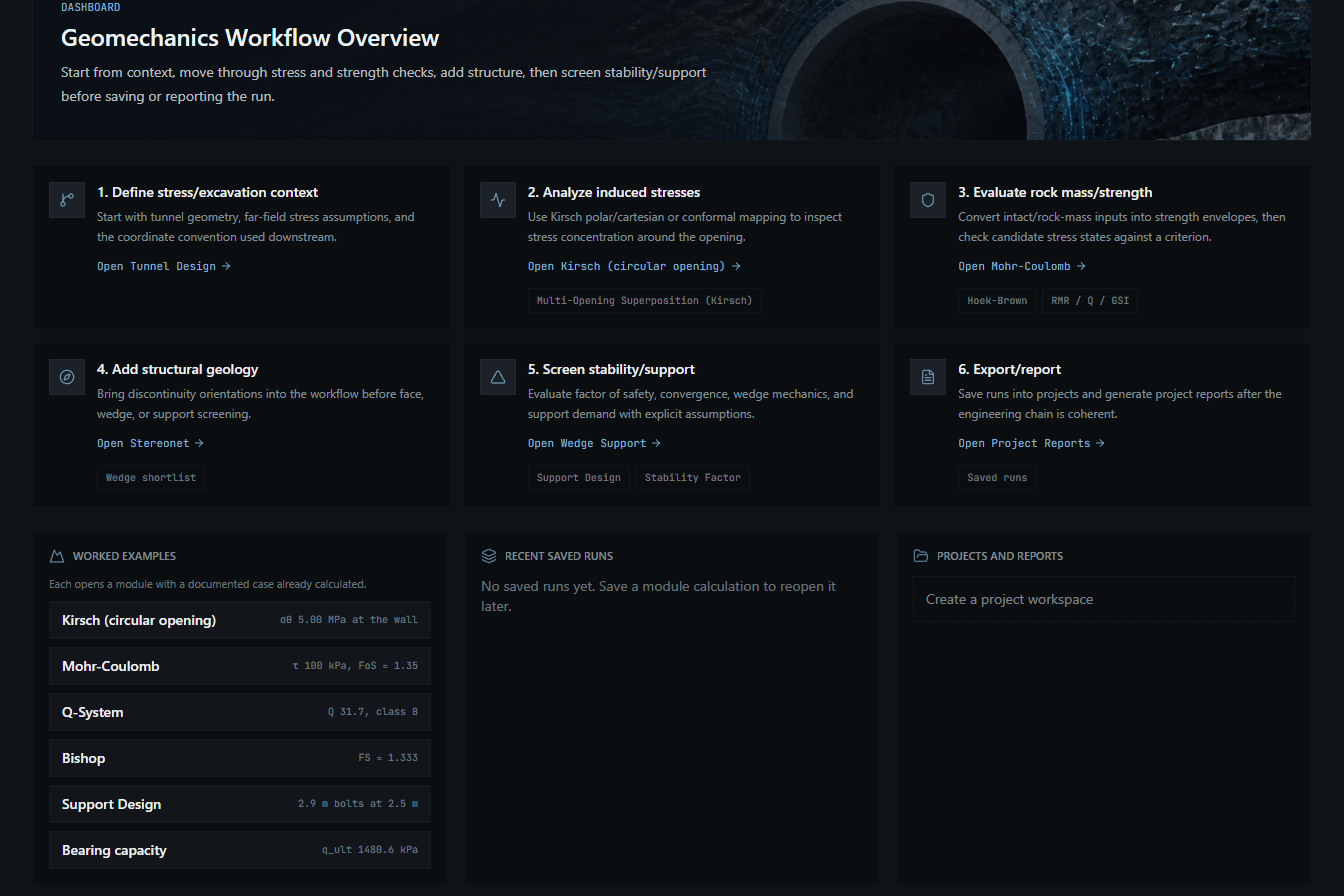The image size is (1344, 896).
Task: Open the Wedge shortlist chip
Action: pos(151,477)
